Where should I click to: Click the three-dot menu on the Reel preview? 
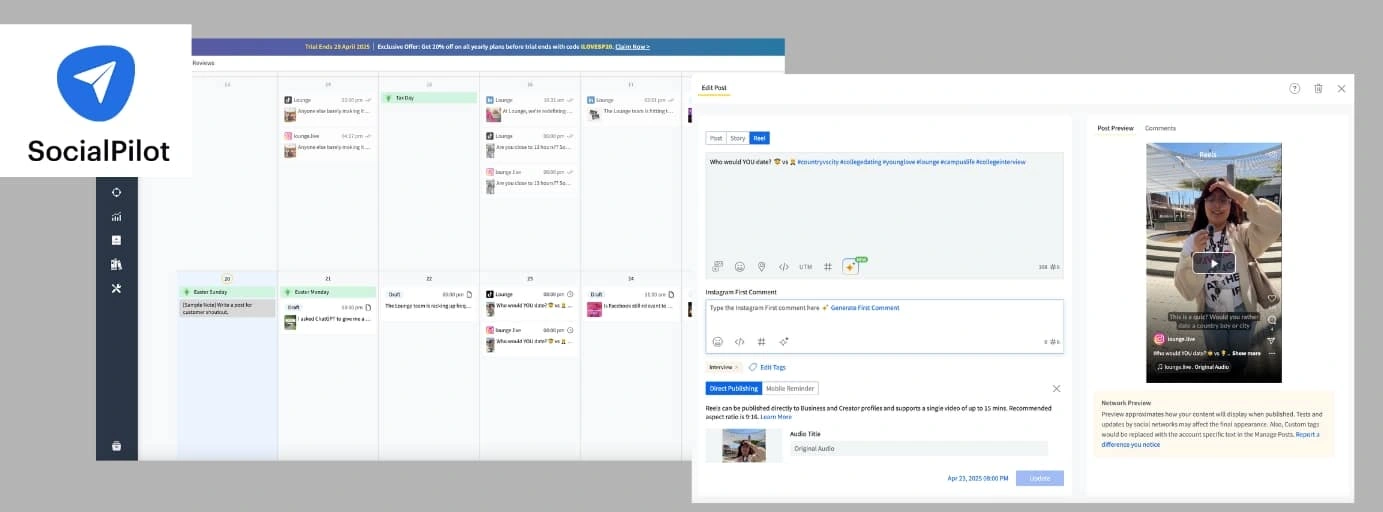click(1272, 353)
